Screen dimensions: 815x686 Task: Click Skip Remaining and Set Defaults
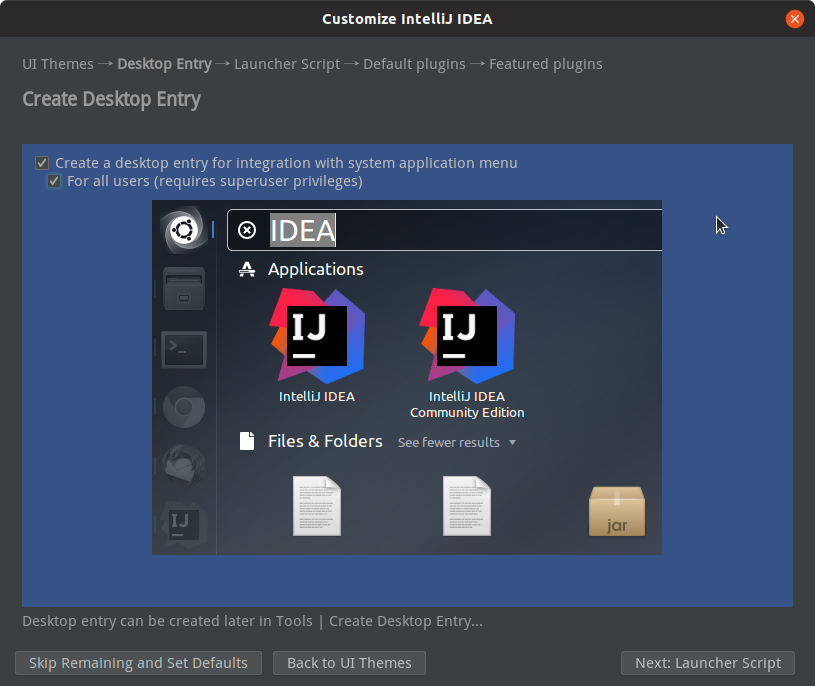tap(138, 663)
